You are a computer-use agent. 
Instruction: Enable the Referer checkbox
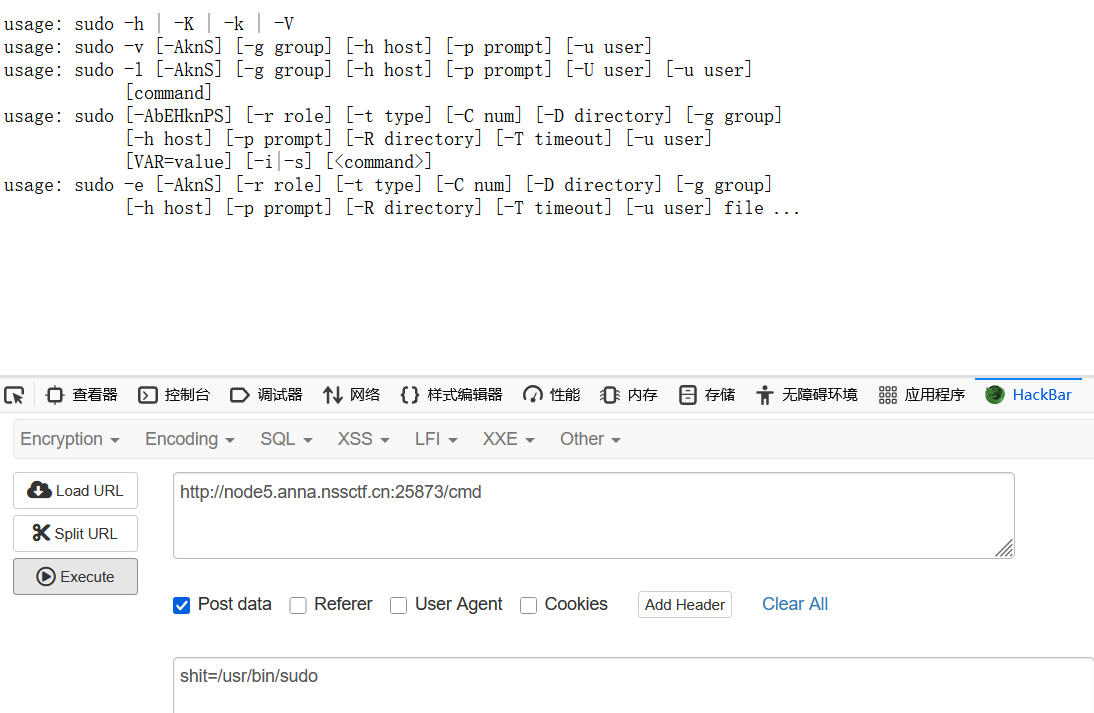click(x=298, y=604)
